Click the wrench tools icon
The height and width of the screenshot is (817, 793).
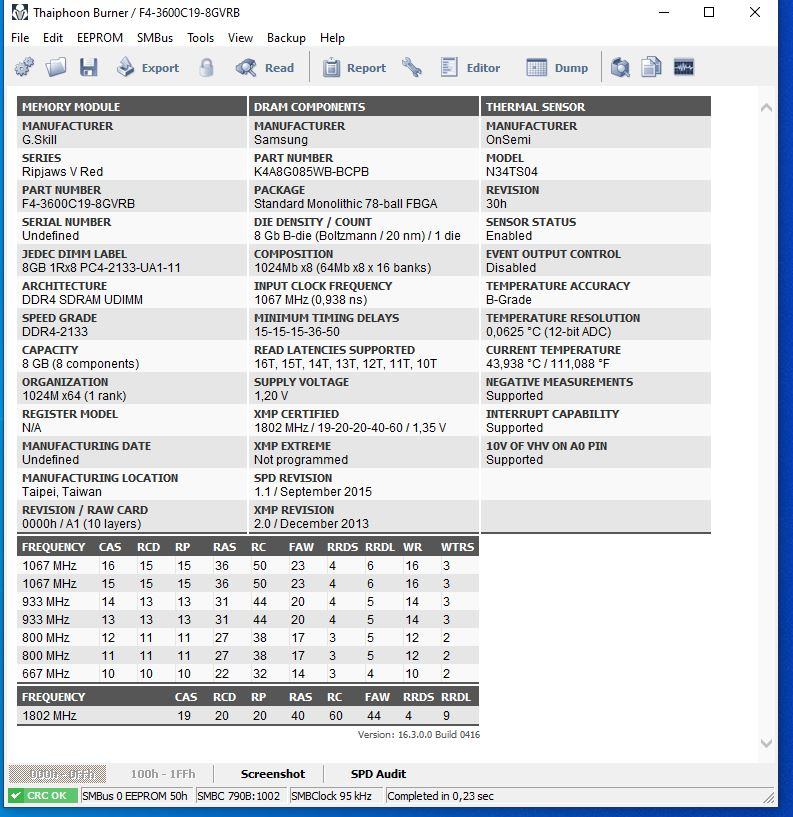[x=412, y=68]
